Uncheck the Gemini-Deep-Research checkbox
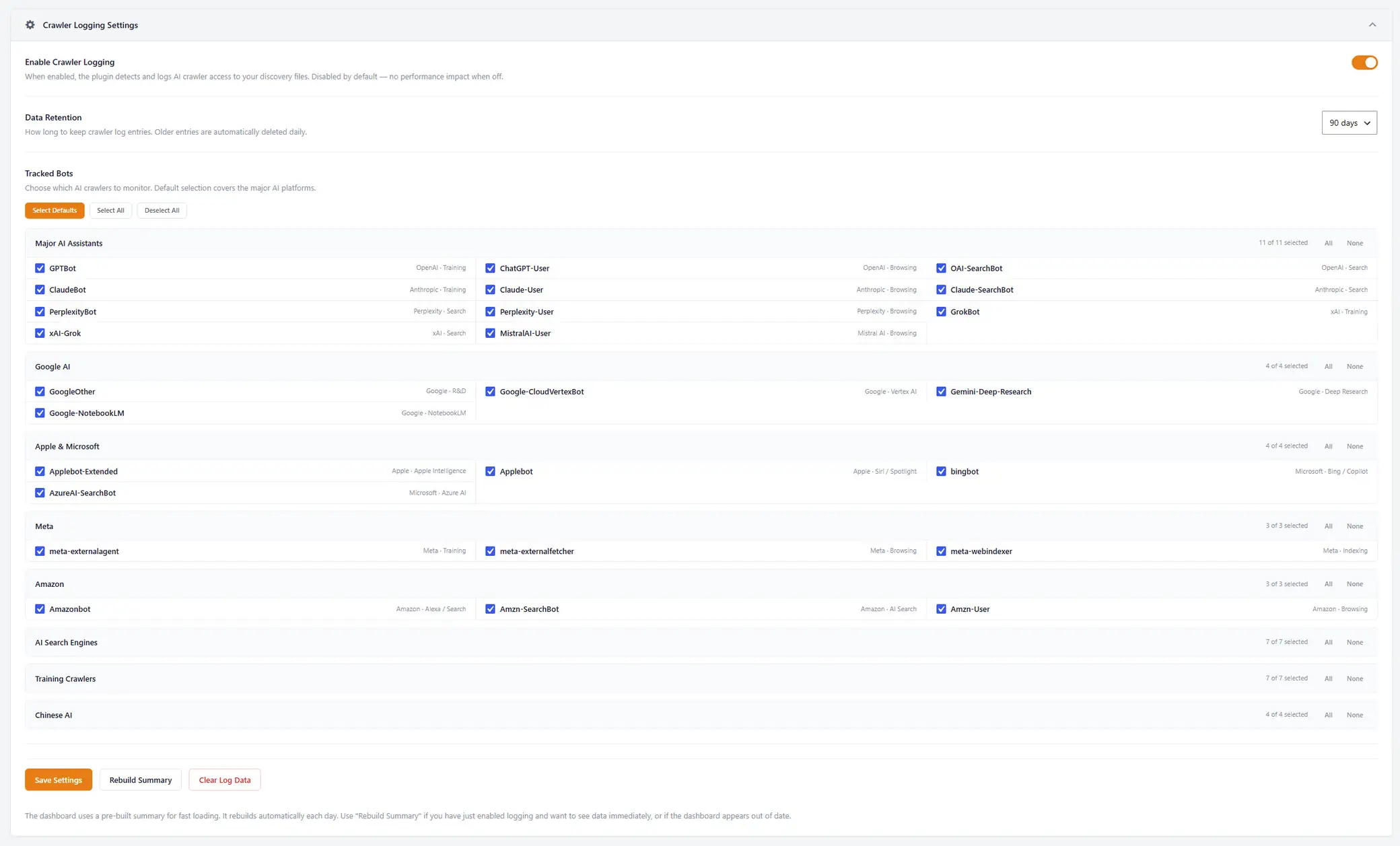1400x846 pixels. click(941, 392)
